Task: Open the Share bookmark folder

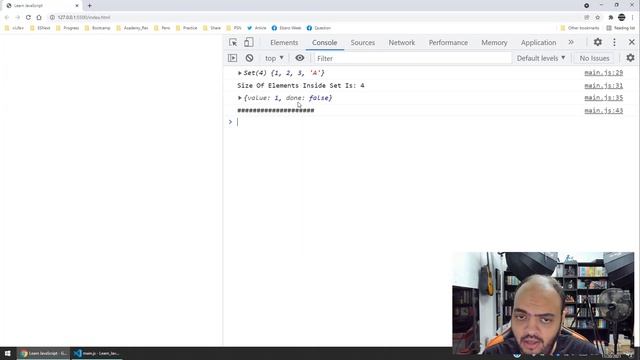Action: pos(212,28)
